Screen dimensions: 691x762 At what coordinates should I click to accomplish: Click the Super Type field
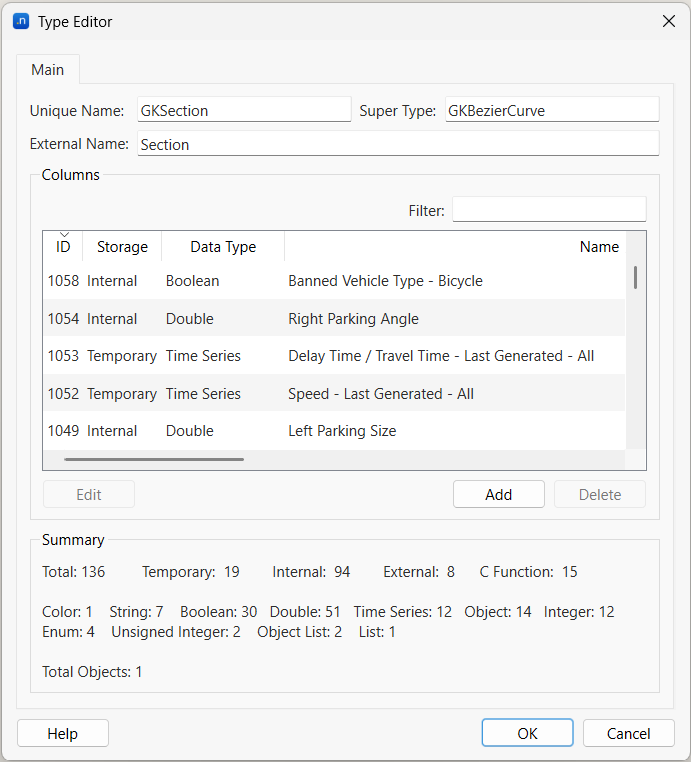(552, 110)
